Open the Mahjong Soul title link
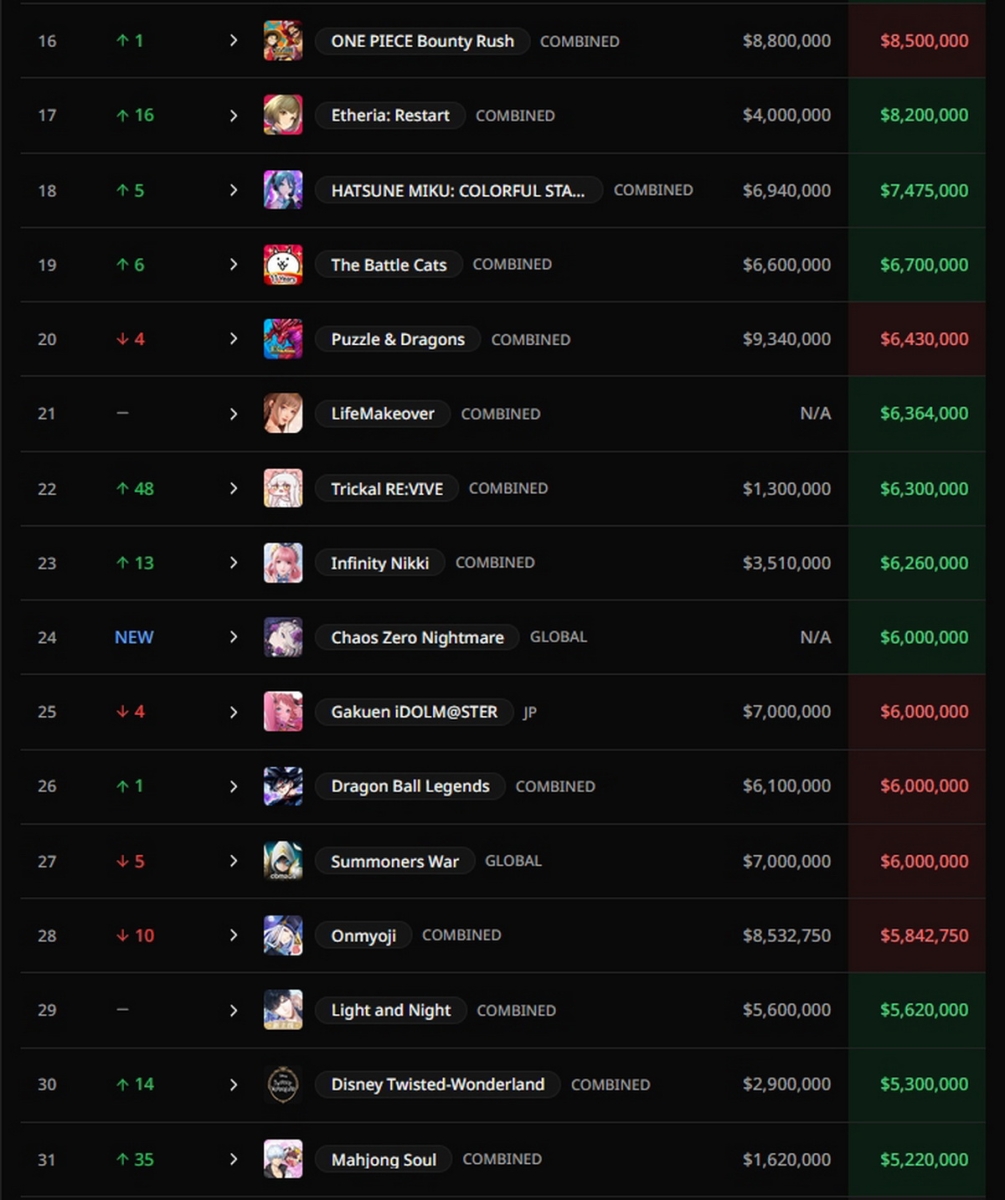This screenshot has width=1005, height=1200. [x=384, y=1159]
